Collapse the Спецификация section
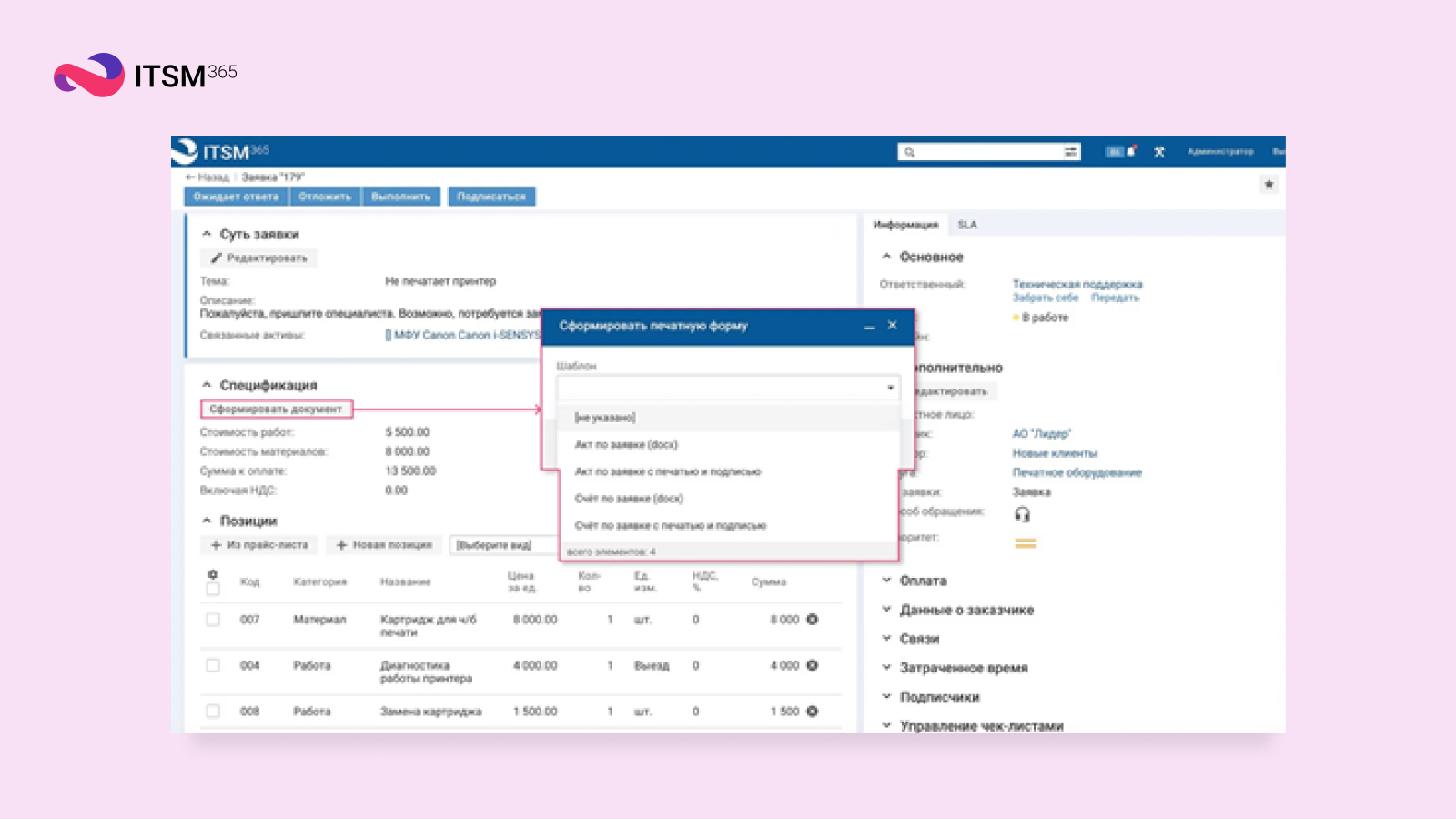This screenshot has height=819, width=1456. (207, 385)
